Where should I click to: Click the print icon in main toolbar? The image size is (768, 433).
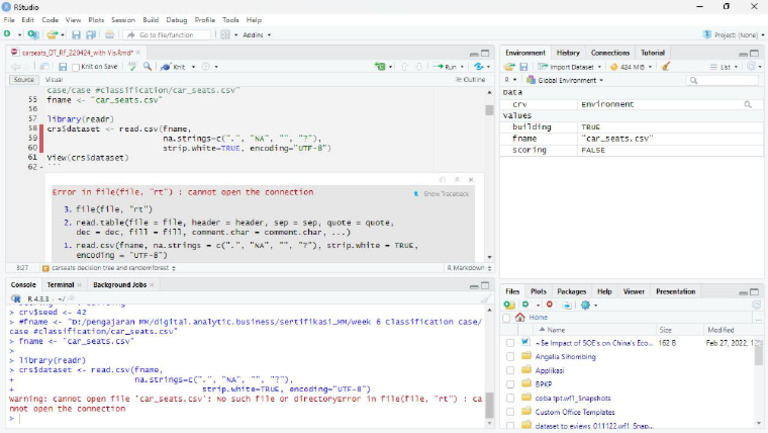[109, 35]
